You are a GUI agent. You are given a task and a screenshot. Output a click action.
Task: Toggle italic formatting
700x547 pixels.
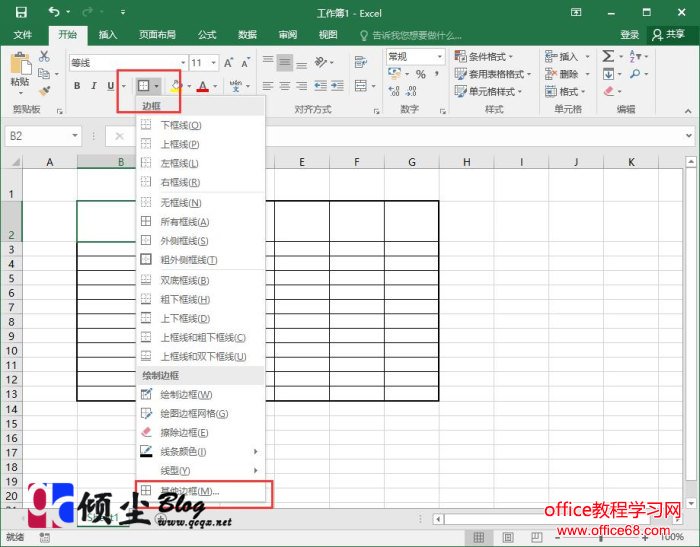(94, 86)
